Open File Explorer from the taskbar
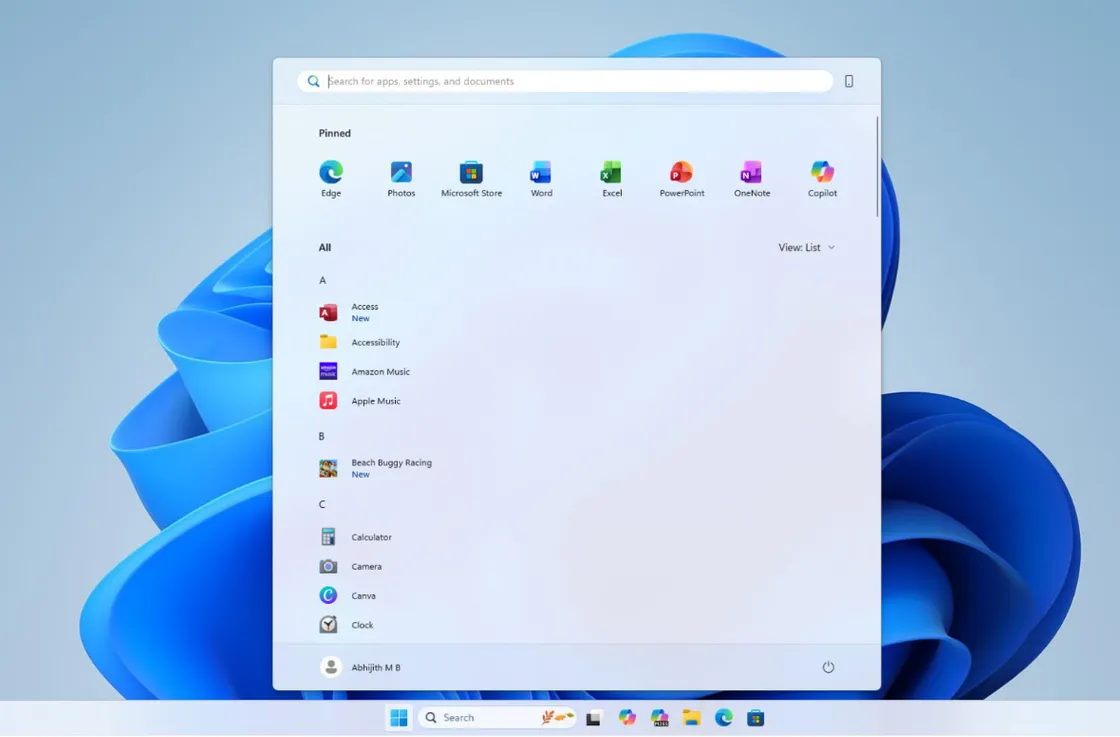The image size is (1120, 737). 692,717
